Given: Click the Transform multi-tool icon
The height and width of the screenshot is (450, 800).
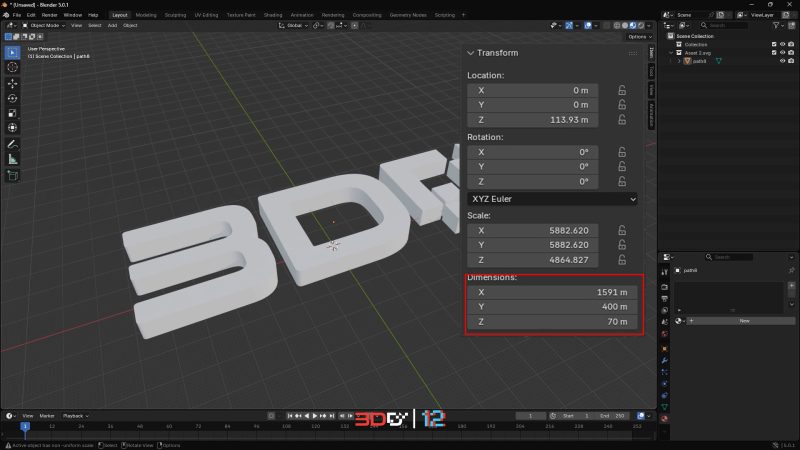Looking at the screenshot, I should [x=12, y=128].
